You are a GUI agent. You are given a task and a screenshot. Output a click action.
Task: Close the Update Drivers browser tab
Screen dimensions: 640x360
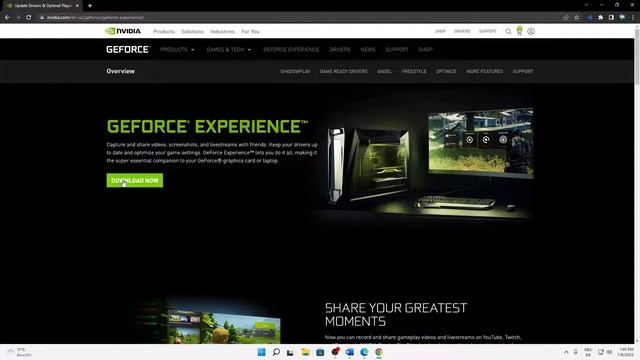point(77,6)
